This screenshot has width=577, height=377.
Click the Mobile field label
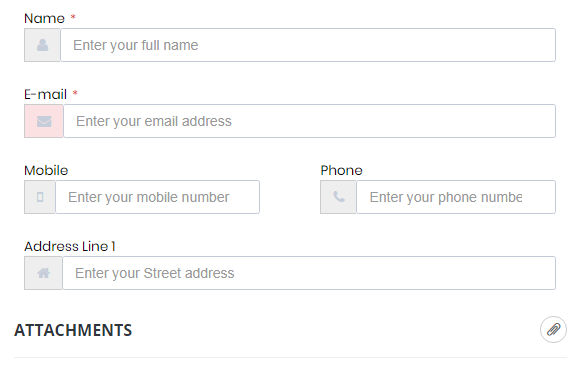46,170
